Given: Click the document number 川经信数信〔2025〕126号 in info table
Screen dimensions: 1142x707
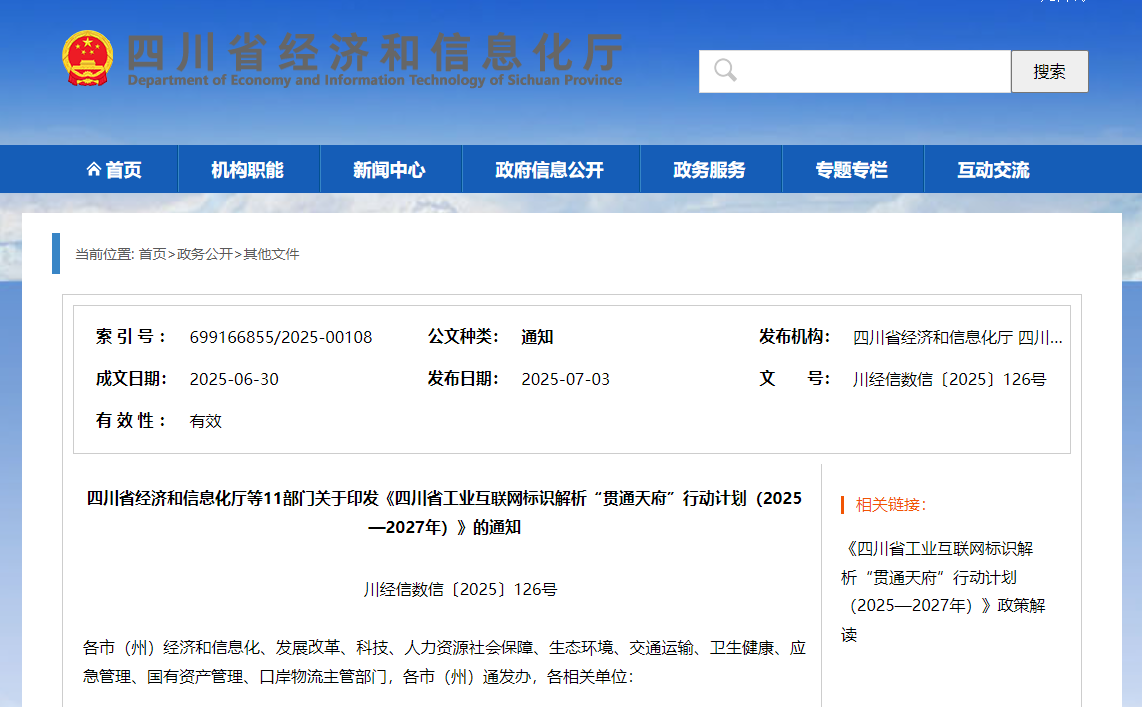Looking at the screenshot, I should (x=949, y=380).
